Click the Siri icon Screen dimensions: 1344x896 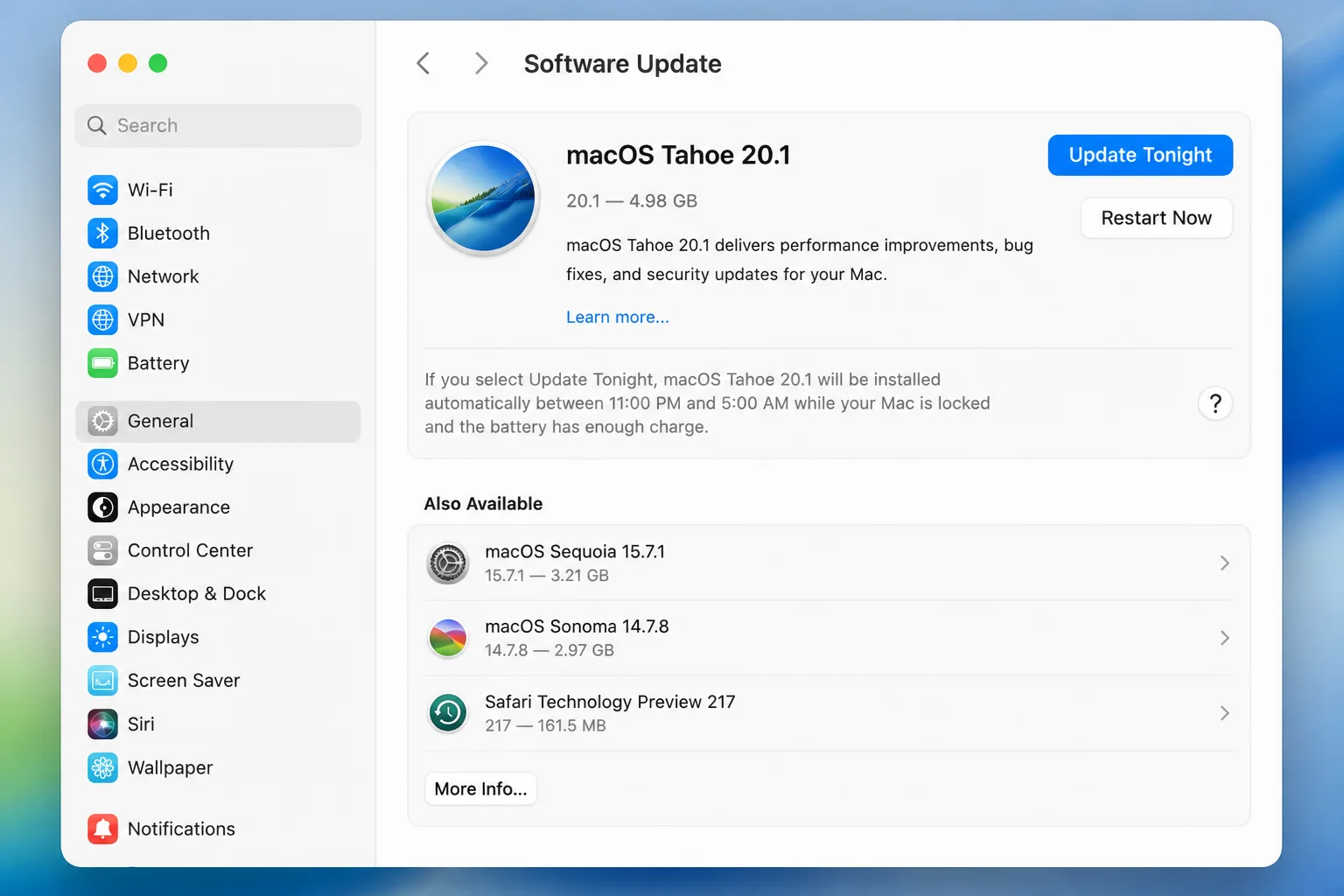(102, 724)
